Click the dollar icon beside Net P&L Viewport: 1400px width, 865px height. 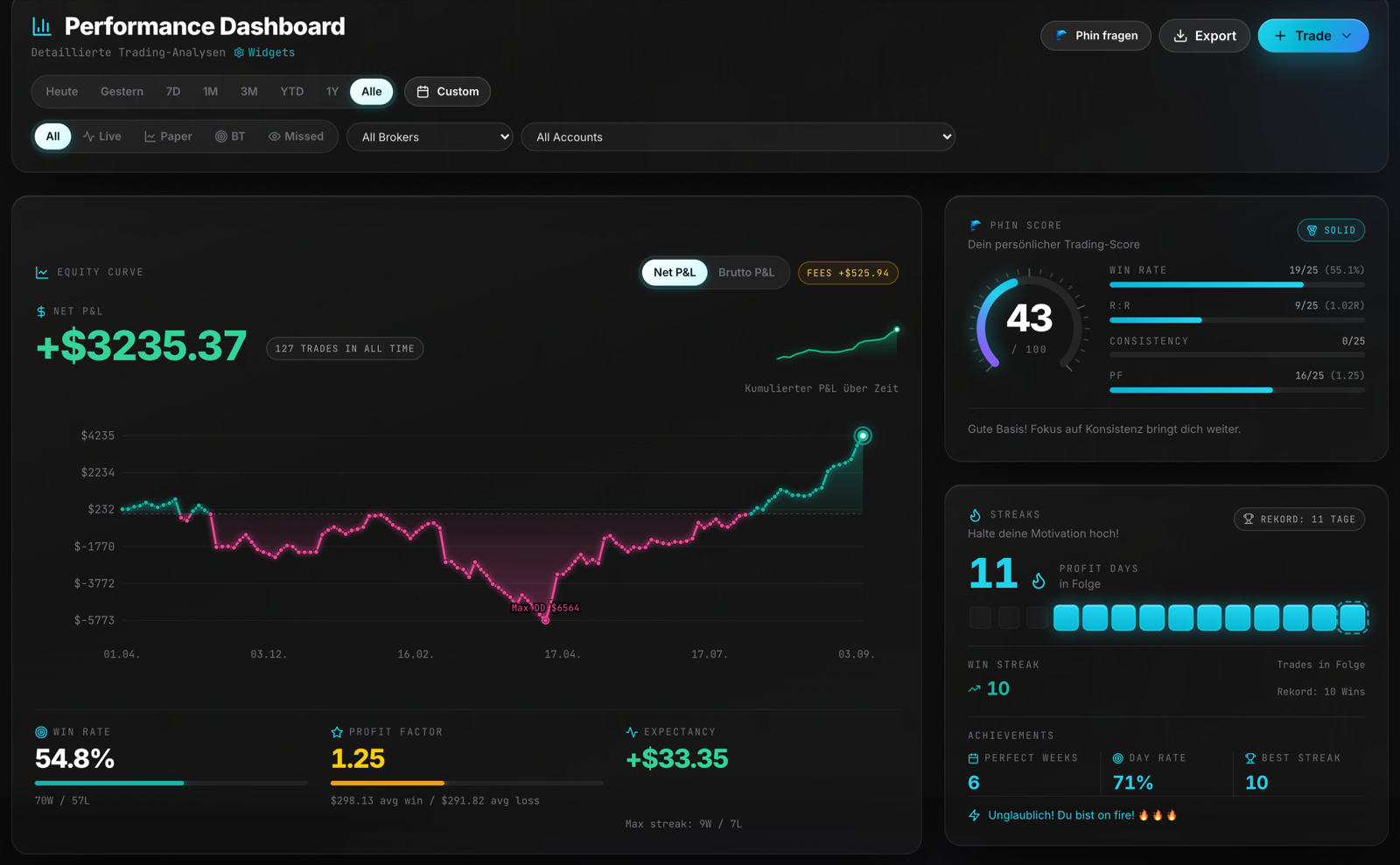(41, 311)
